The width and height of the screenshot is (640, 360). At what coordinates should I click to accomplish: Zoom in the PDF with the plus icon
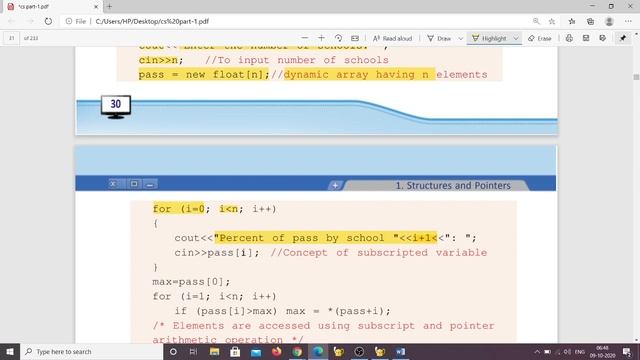click(x=321, y=38)
